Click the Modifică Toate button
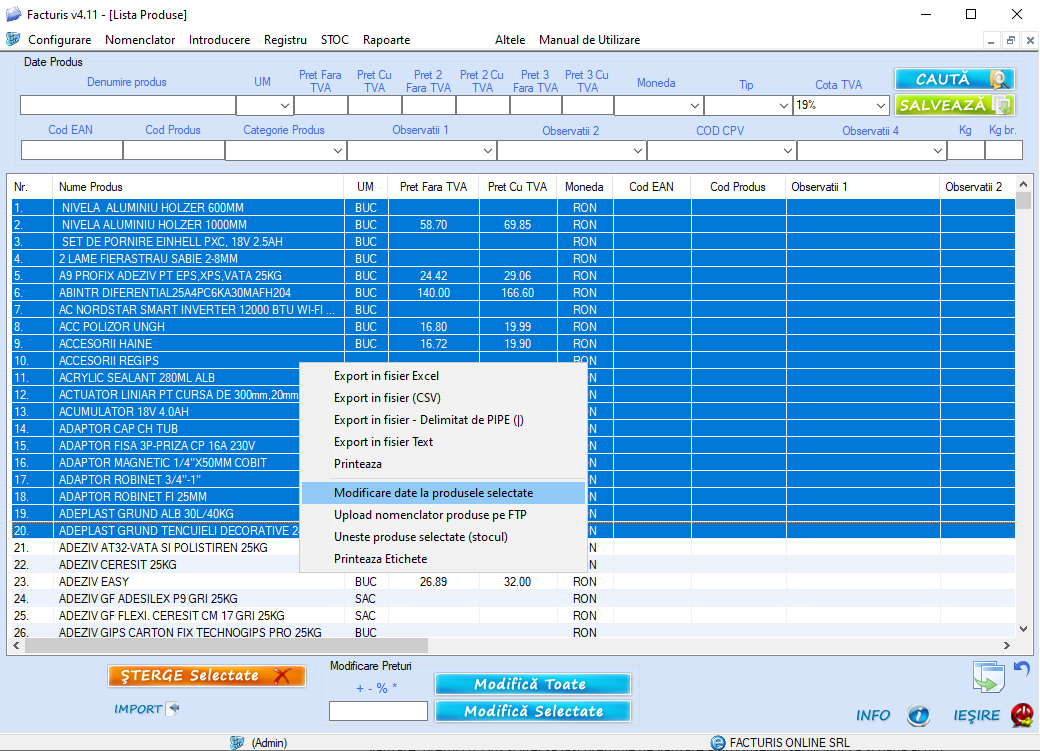 coord(532,684)
